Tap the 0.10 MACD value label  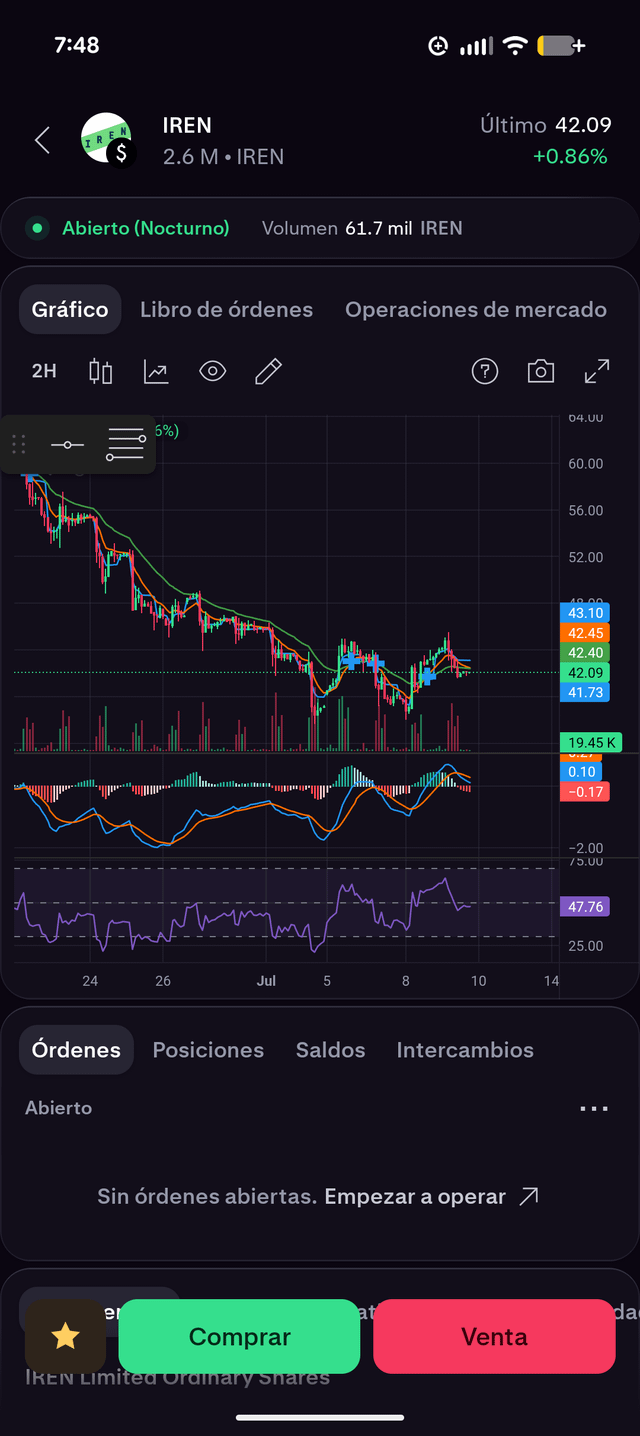coord(582,772)
